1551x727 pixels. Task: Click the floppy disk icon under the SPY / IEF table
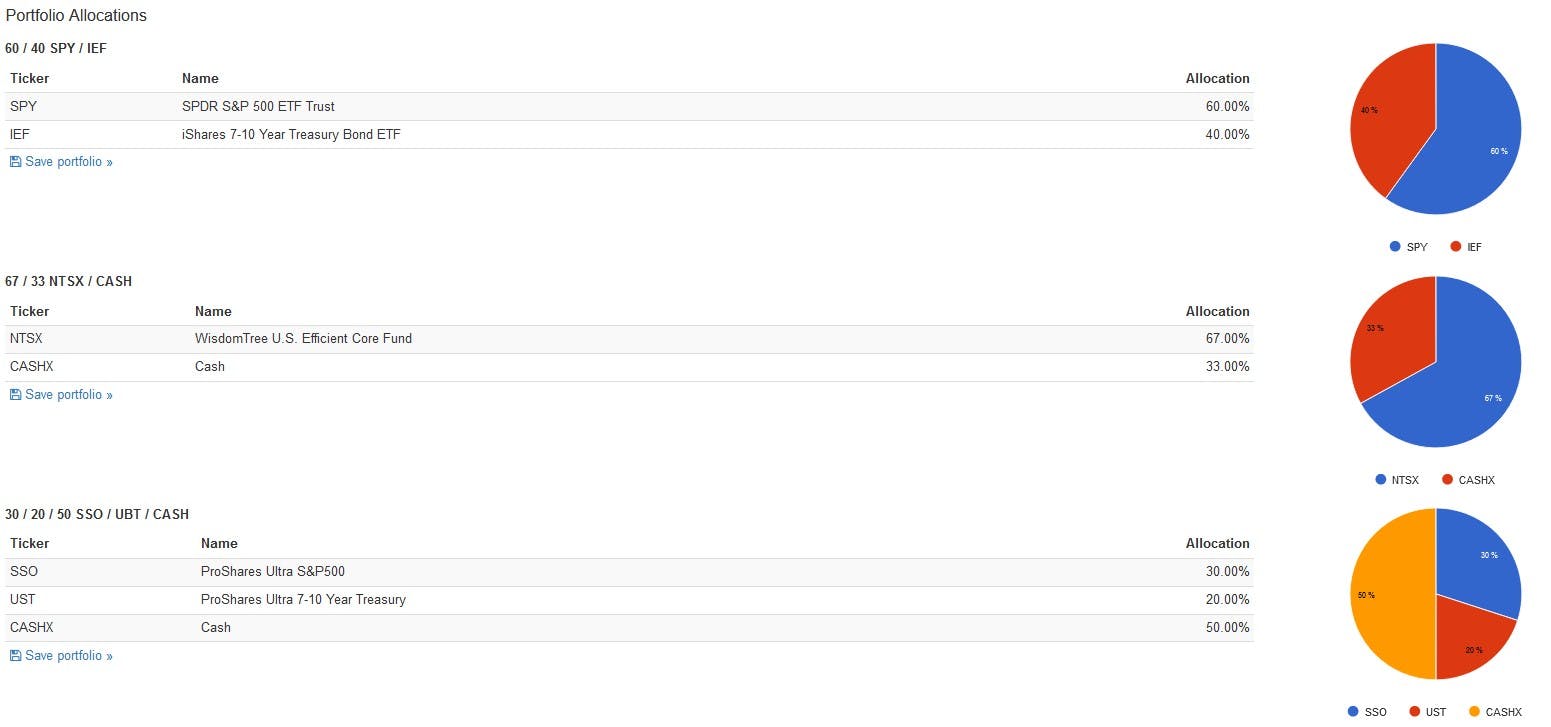point(15,162)
